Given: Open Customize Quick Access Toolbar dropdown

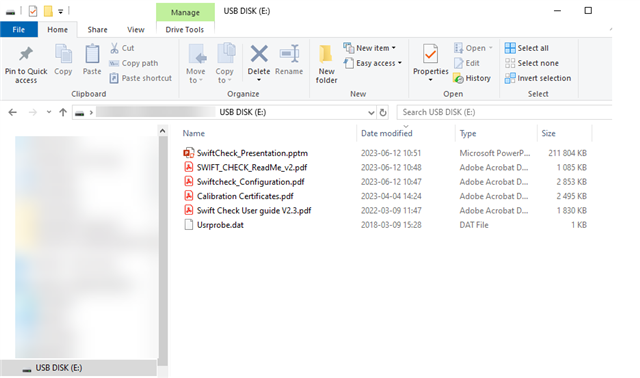Looking at the screenshot, I should click(60, 11).
